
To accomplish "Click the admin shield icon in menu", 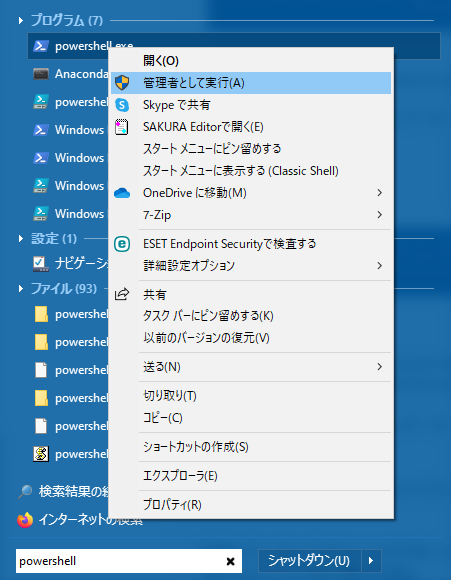I will pyautogui.click(x=122, y=83).
